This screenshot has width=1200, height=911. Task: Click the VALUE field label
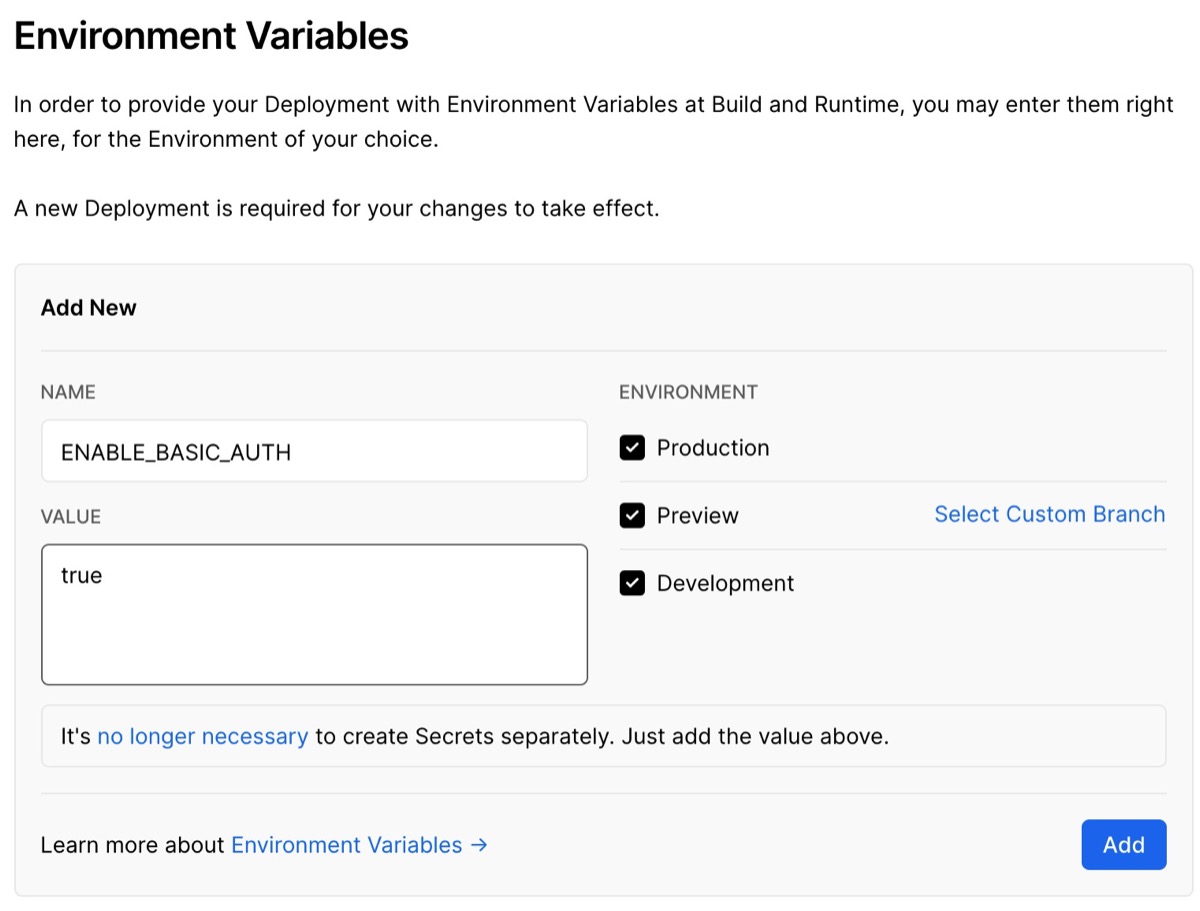70,517
